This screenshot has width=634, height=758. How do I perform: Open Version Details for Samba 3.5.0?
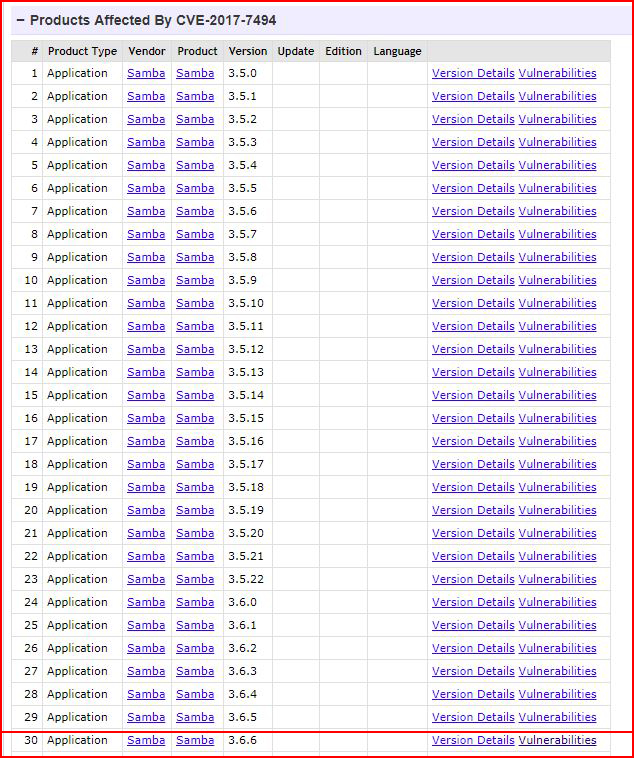pyautogui.click(x=473, y=73)
